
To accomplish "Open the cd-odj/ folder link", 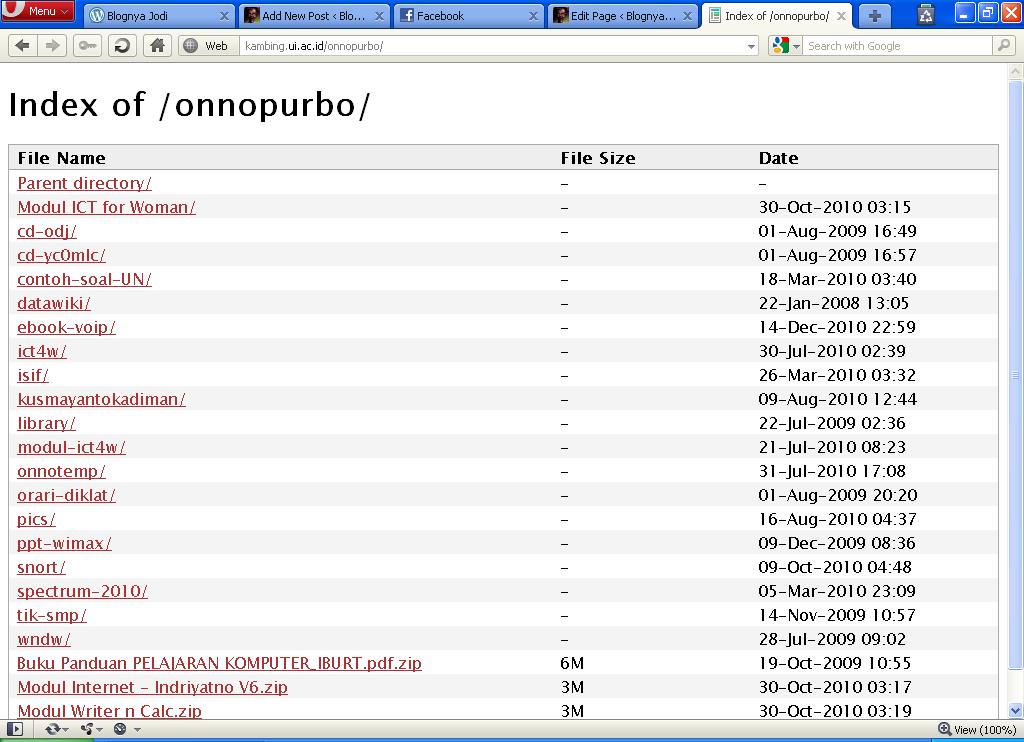I will click(47, 232).
